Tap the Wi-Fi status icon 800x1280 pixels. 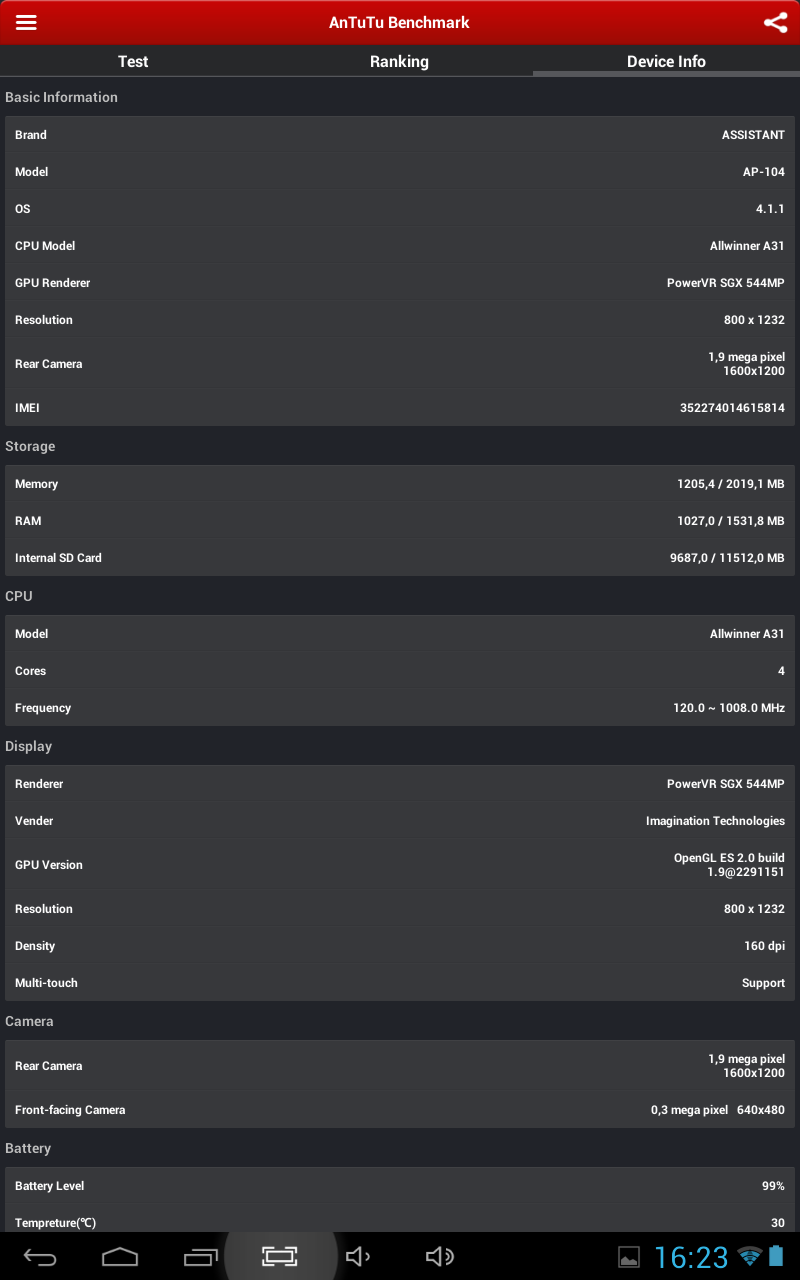pos(749,1257)
